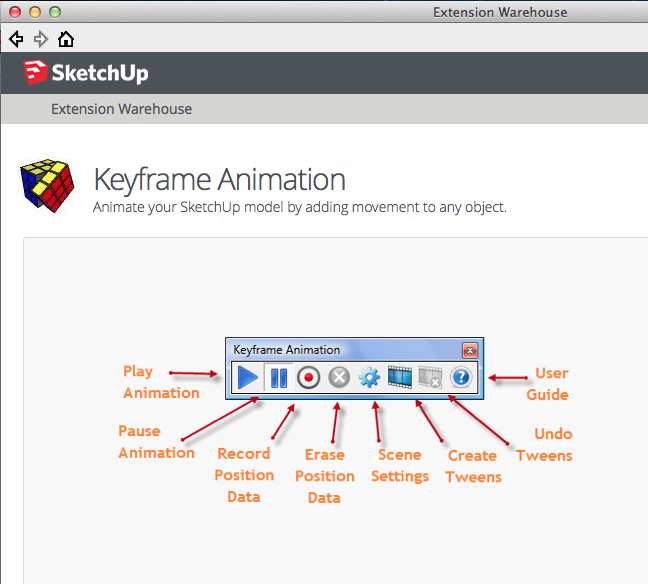Click the Play Animation triangle
The width and height of the screenshot is (648, 584).
click(248, 377)
